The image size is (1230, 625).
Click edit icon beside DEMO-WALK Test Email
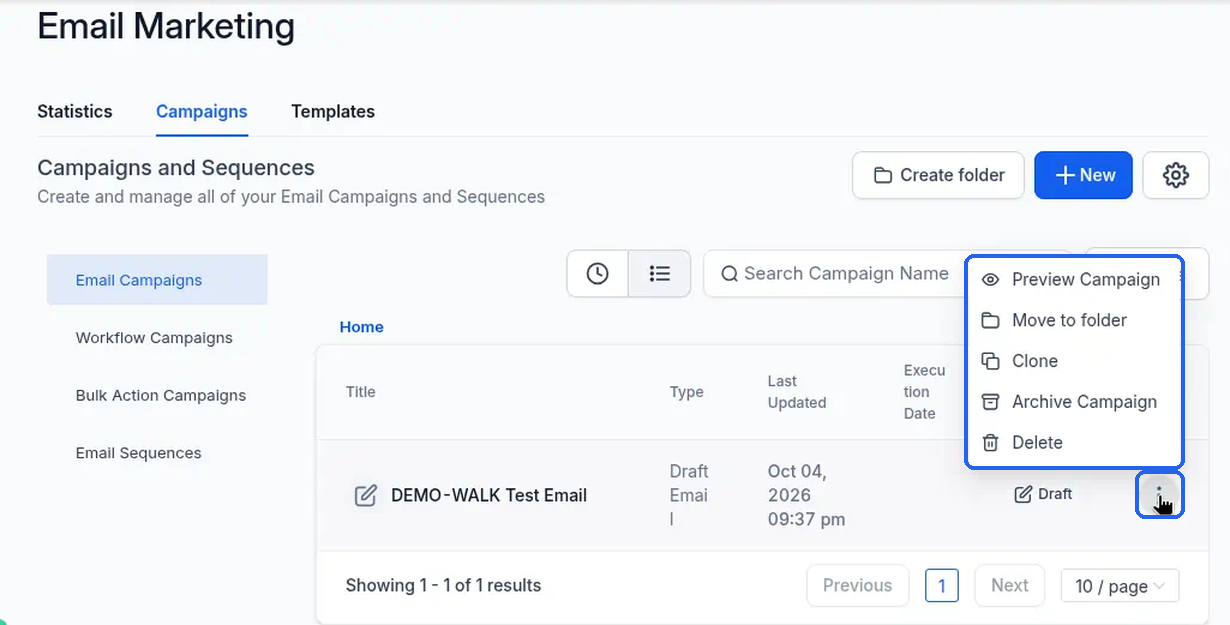pos(366,495)
